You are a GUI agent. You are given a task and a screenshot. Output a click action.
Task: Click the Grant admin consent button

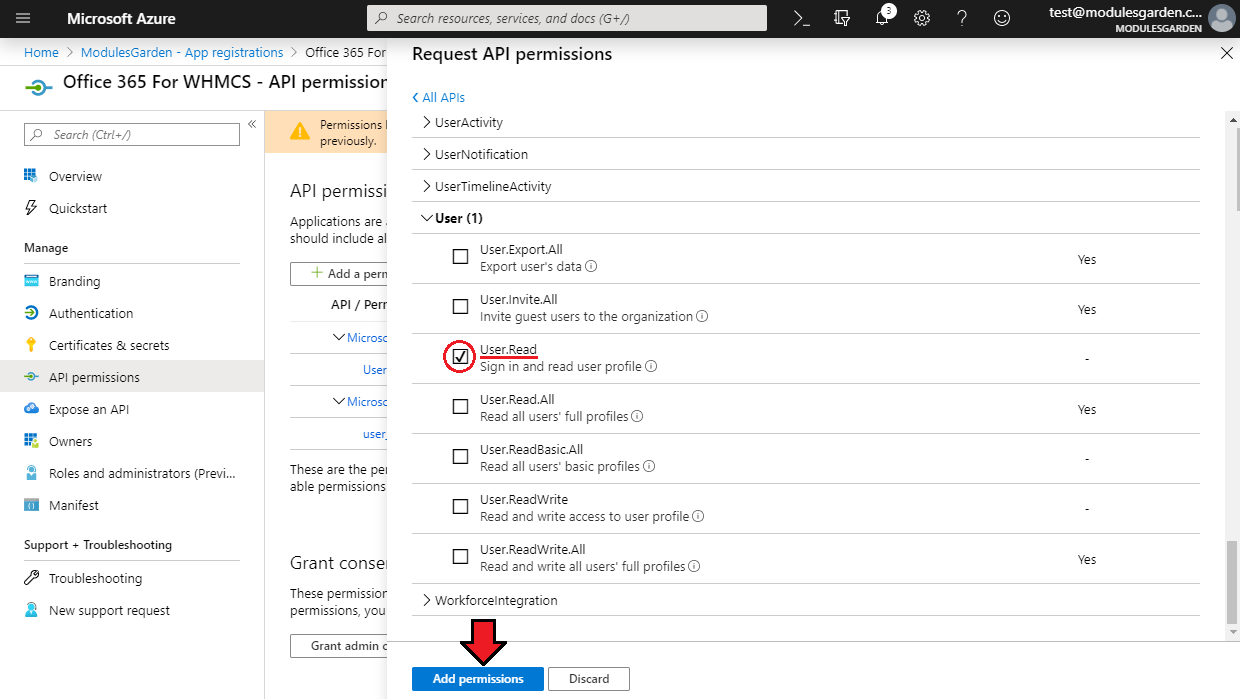(338, 646)
